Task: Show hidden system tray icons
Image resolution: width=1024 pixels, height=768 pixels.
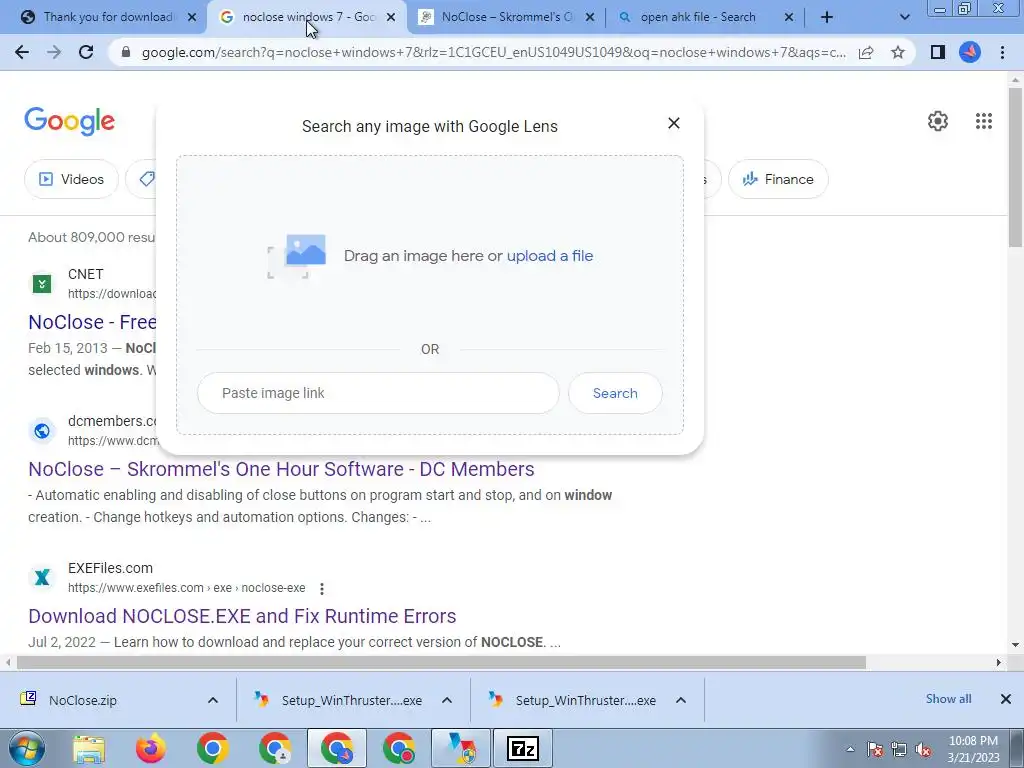Action: click(850, 750)
